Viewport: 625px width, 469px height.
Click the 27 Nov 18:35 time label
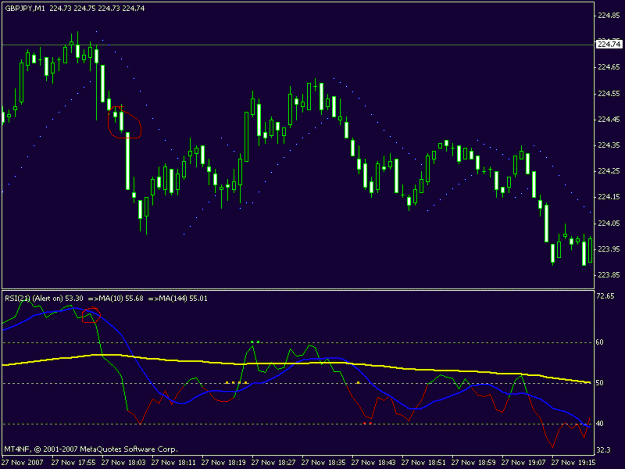click(x=323, y=463)
